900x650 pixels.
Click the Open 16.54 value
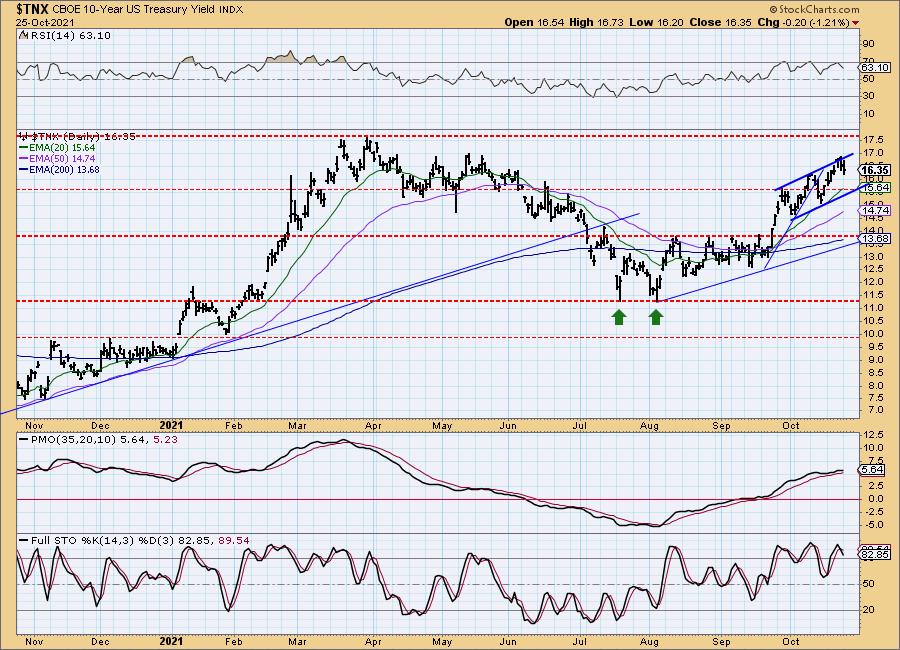(535, 22)
